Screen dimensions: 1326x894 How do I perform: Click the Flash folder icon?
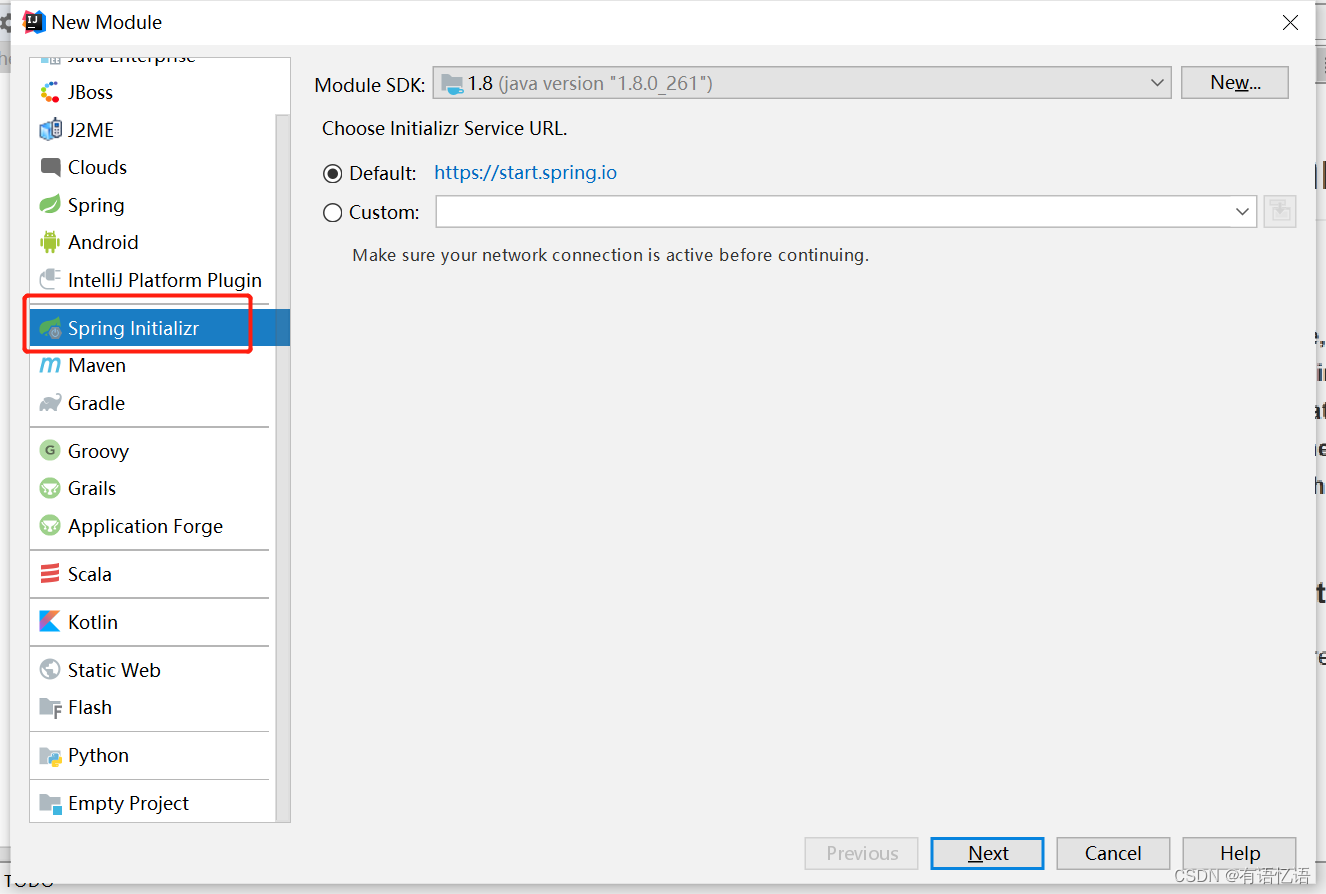50,707
